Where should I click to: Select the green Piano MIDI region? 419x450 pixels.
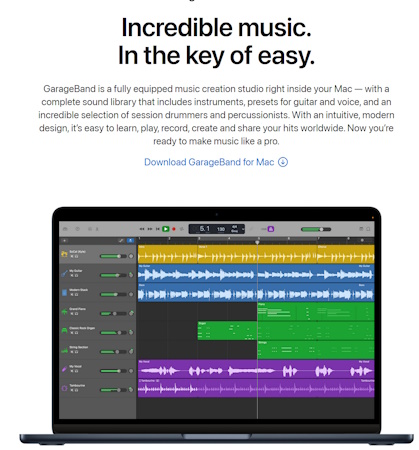316,312
